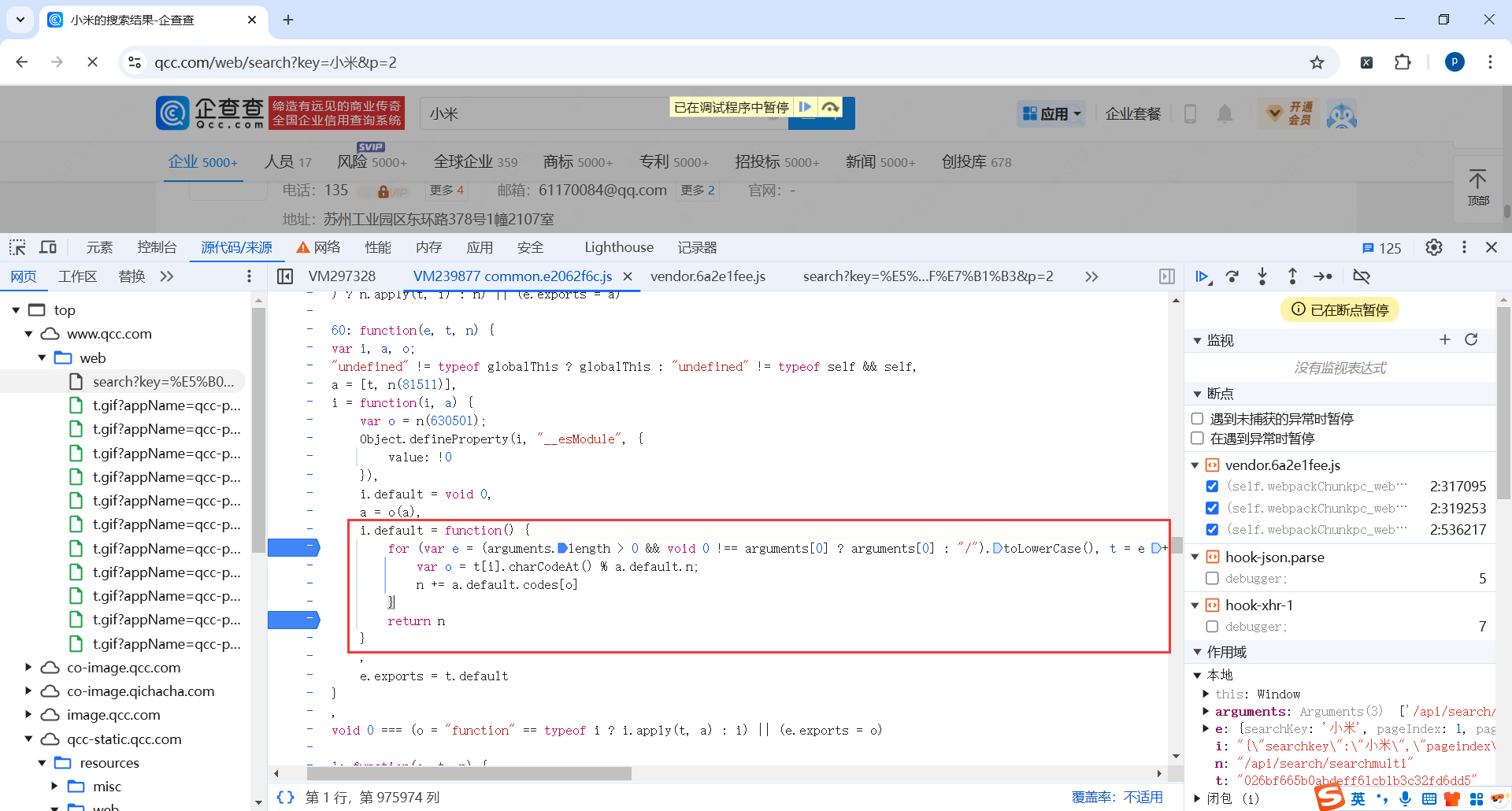
Task: Click the notification bell on qcc page
Action: tap(1225, 114)
